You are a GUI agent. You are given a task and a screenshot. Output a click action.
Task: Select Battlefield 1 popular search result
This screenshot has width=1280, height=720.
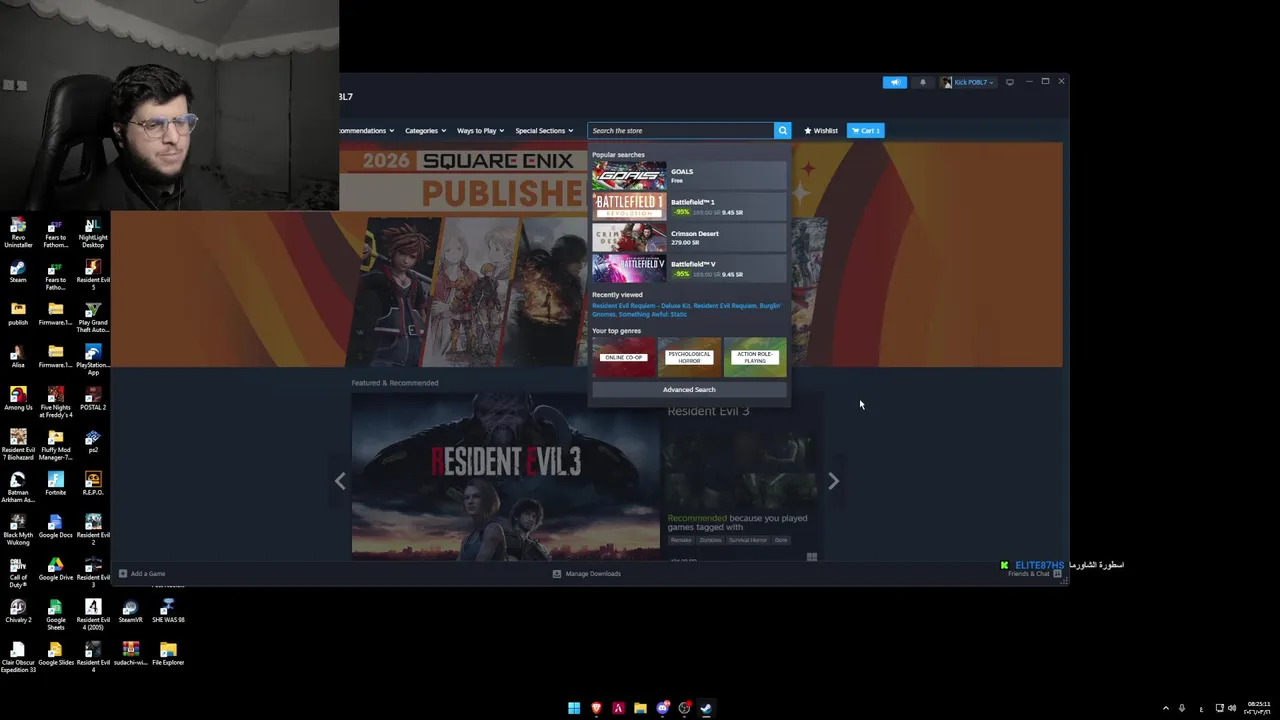[689, 207]
